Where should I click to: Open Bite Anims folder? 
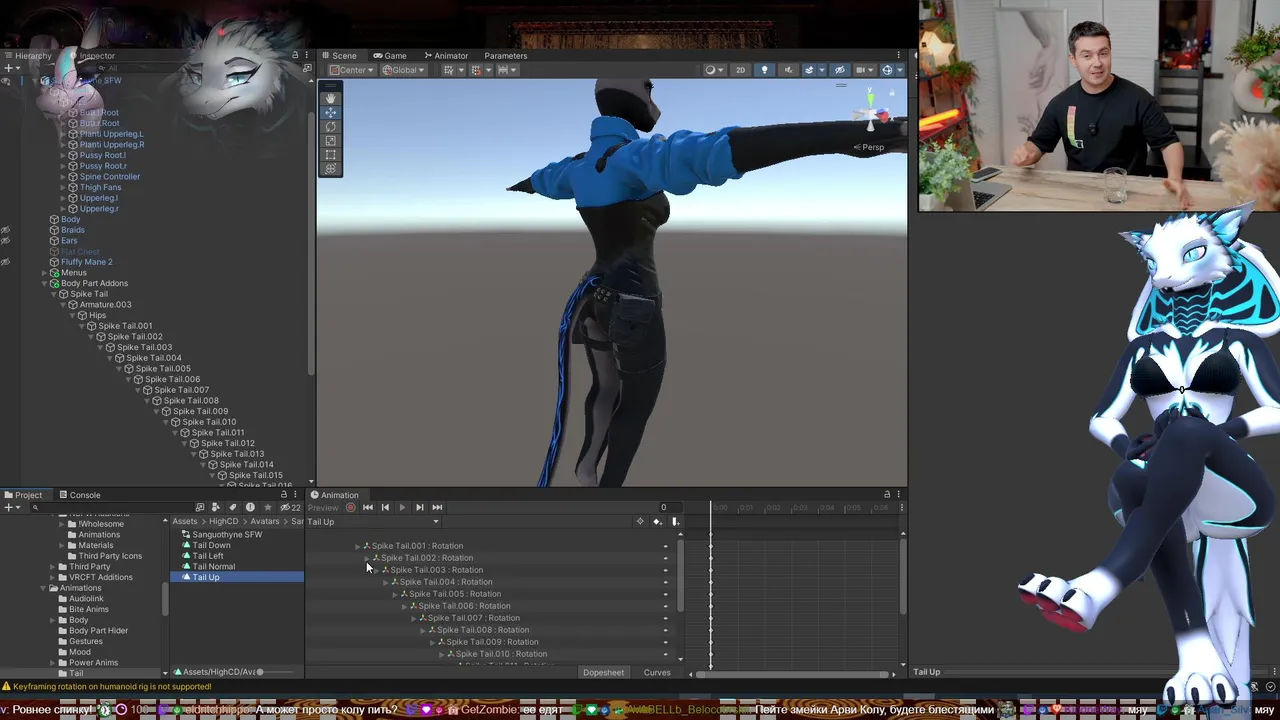[89, 609]
